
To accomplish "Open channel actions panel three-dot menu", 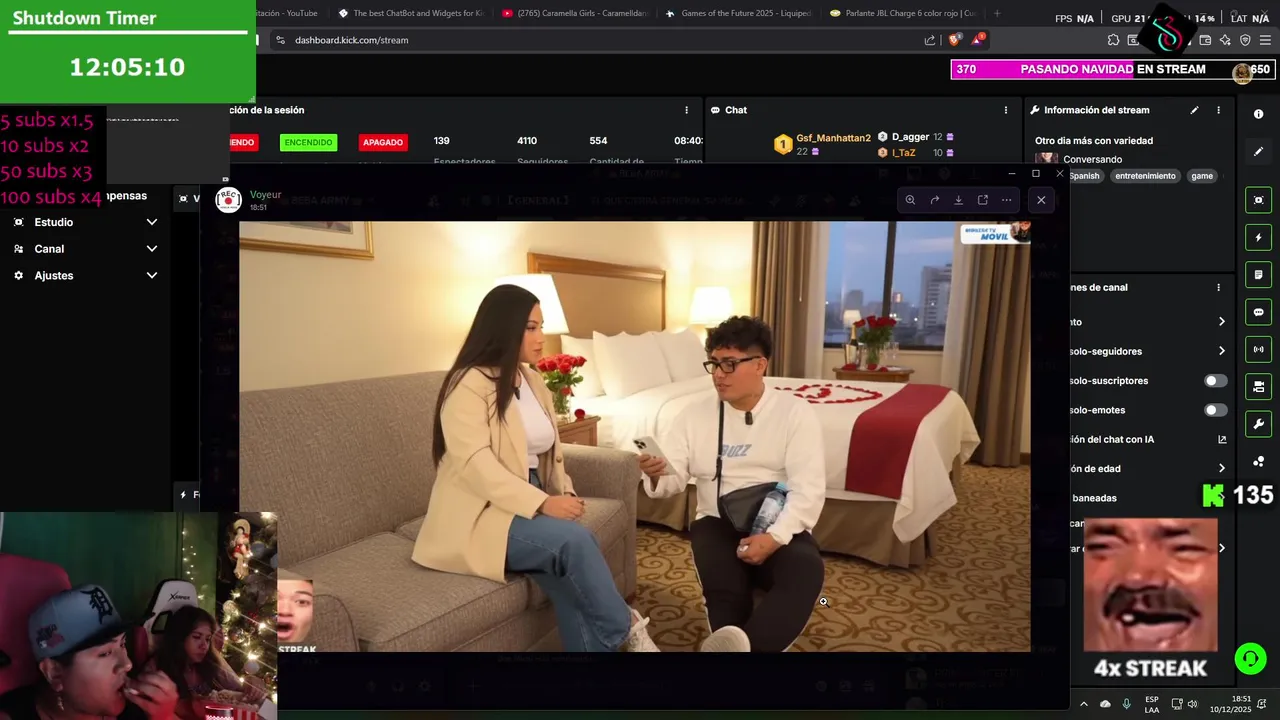I will point(1218,287).
